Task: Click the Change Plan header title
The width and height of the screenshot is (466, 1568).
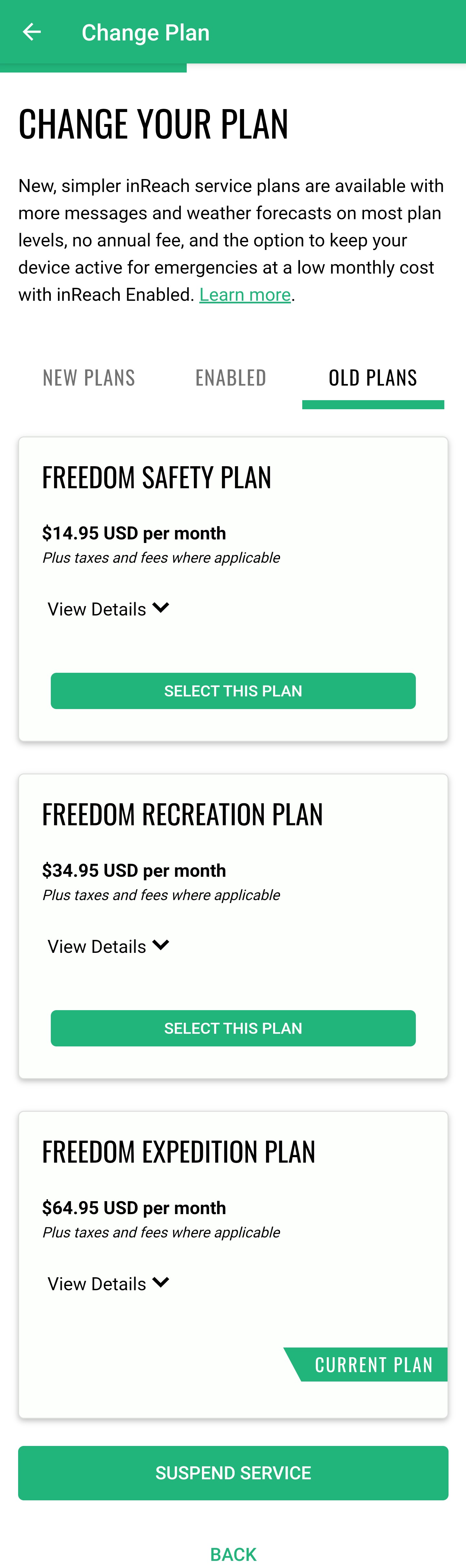Action: click(145, 32)
